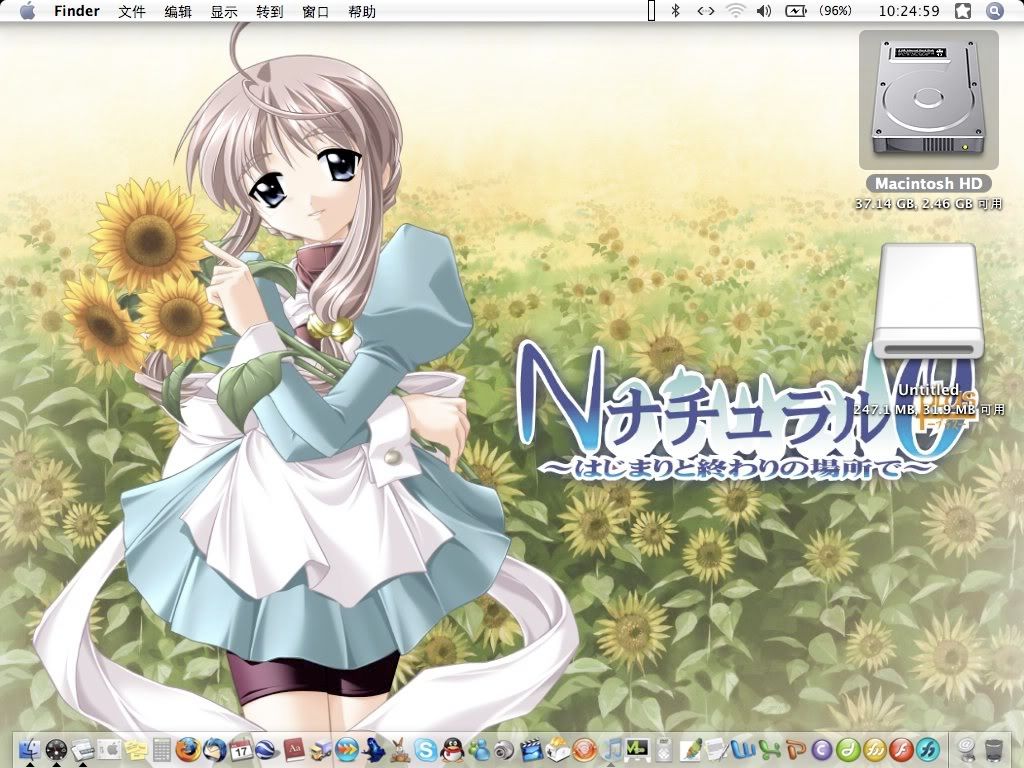Select the Untitled removable drive icon

[x=928, y=300]
